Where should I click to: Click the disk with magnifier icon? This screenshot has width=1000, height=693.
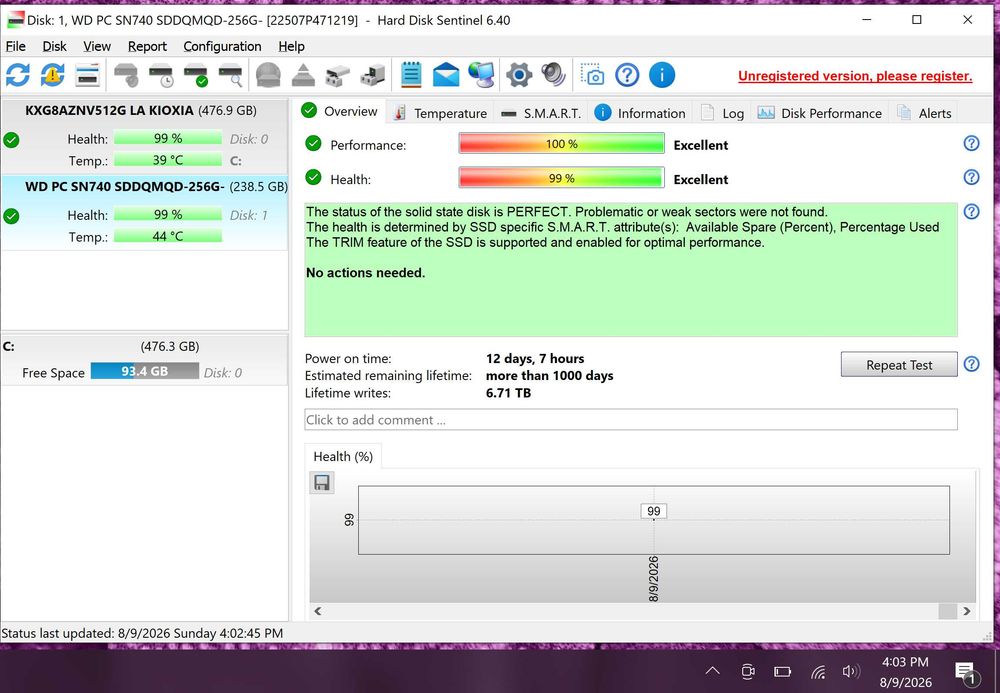pyautogui.click(x=230, y=75)
